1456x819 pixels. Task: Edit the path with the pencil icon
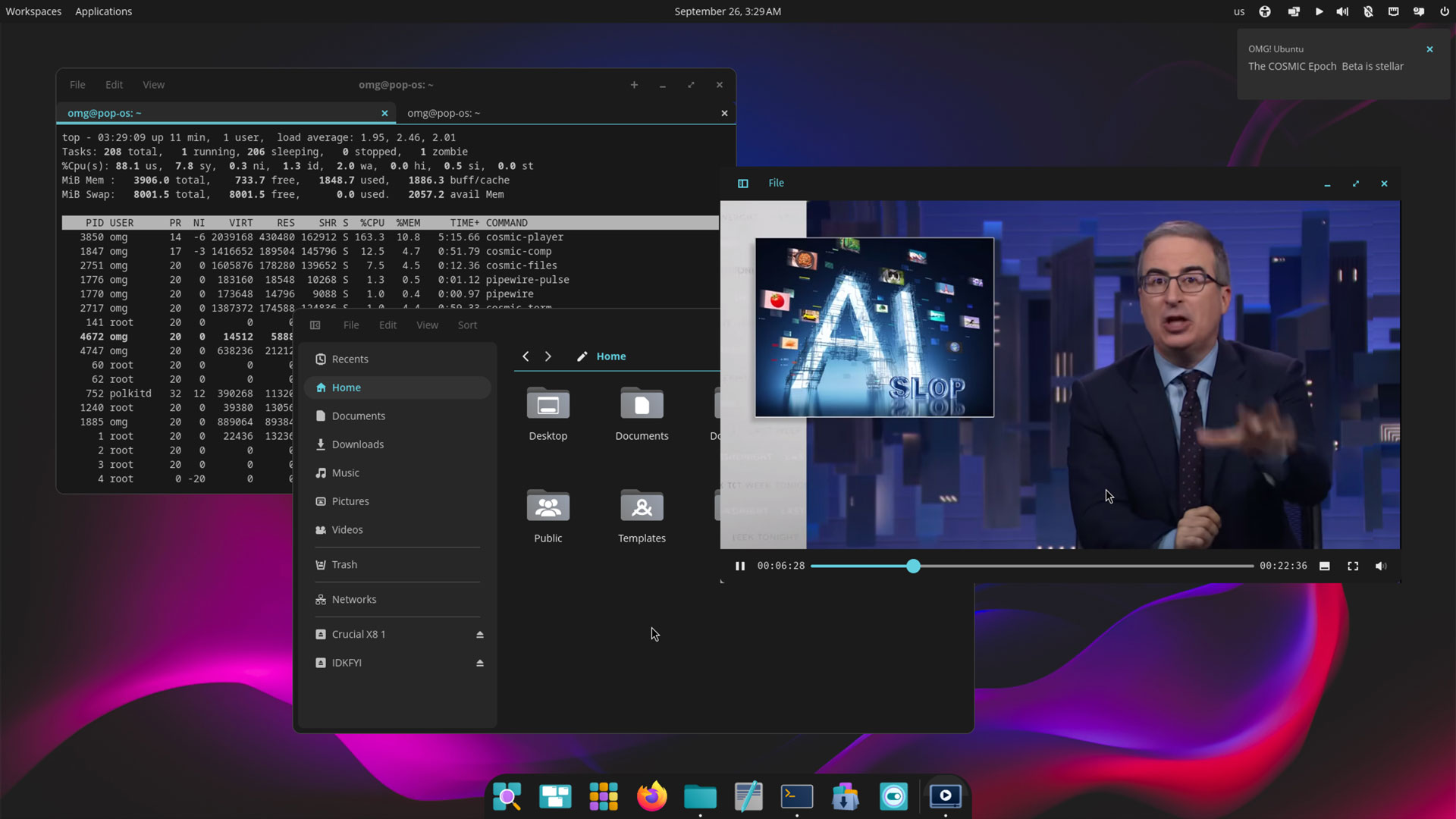click(x=582, y=356)
